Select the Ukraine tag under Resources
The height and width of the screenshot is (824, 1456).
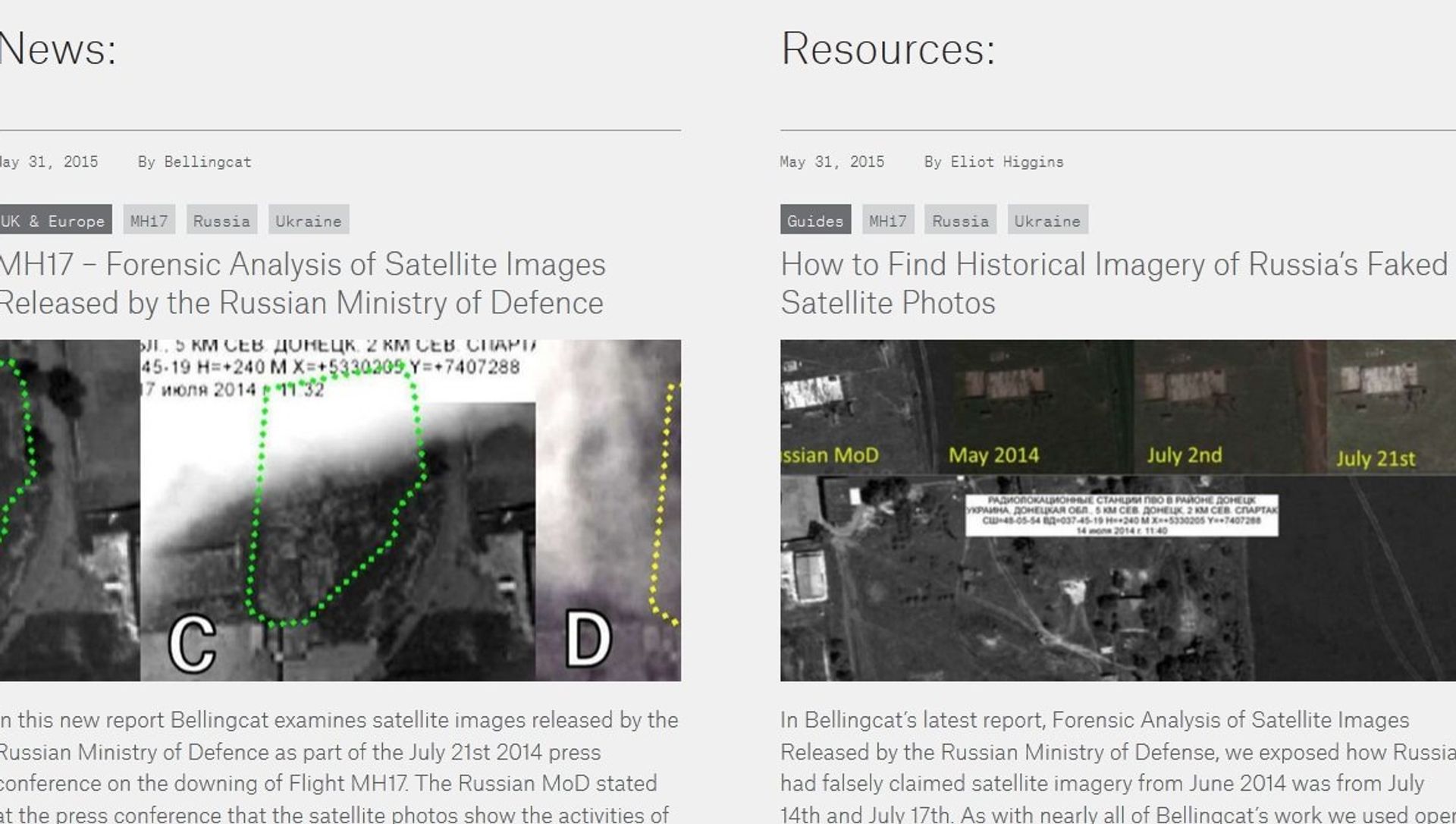(x=1047, y=220)
